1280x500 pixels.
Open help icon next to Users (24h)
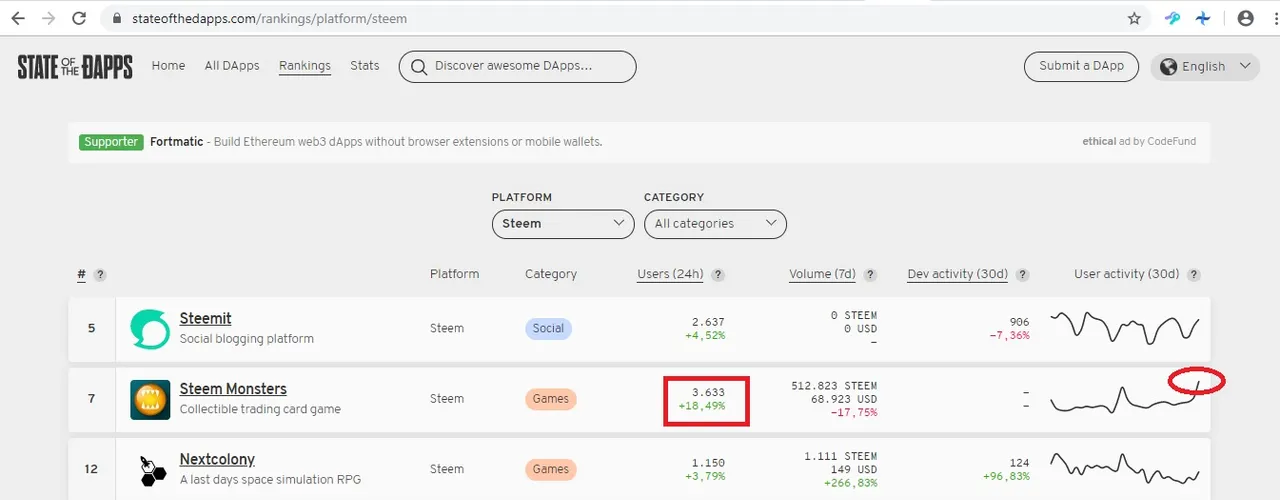pyautogui.click(x=718, y=275)
